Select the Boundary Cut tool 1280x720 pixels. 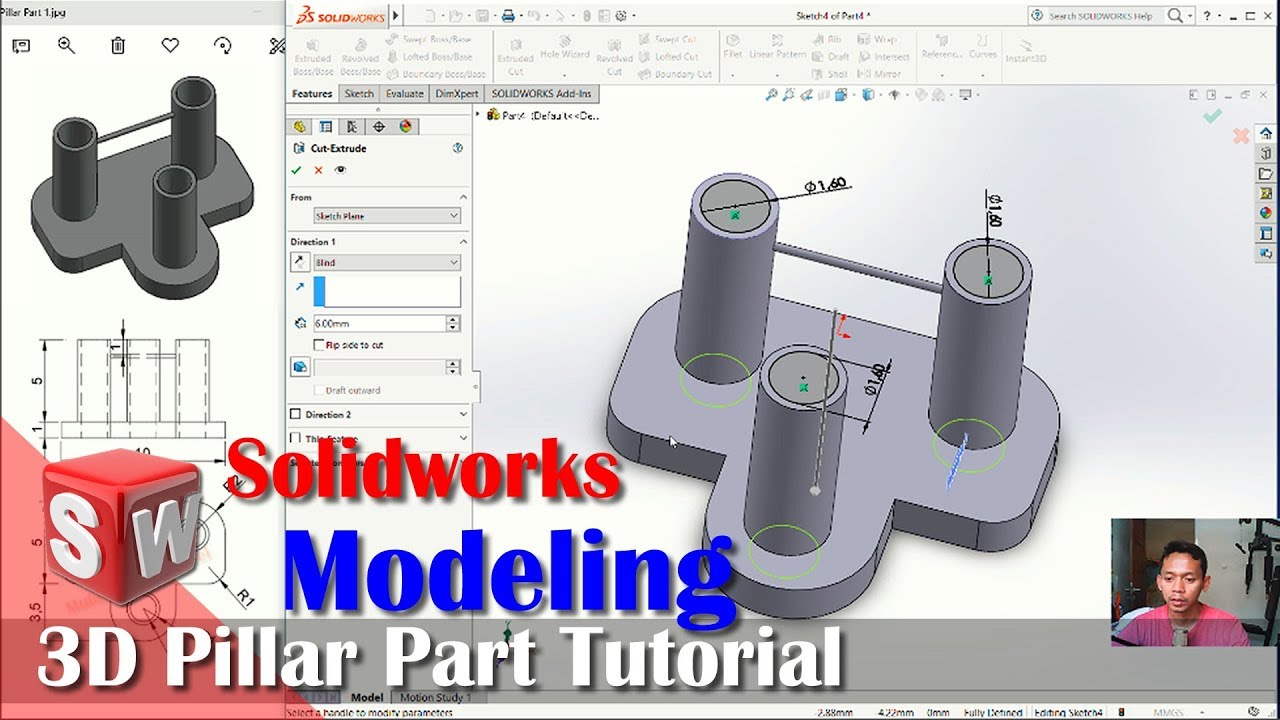click(675, 74)
